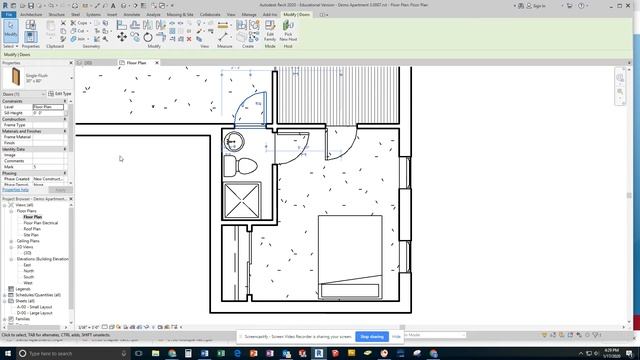640x360 pixels.
Task: Click Save icon in quick access toolbar
Action: pyautogui.click(x=31, y=6)
